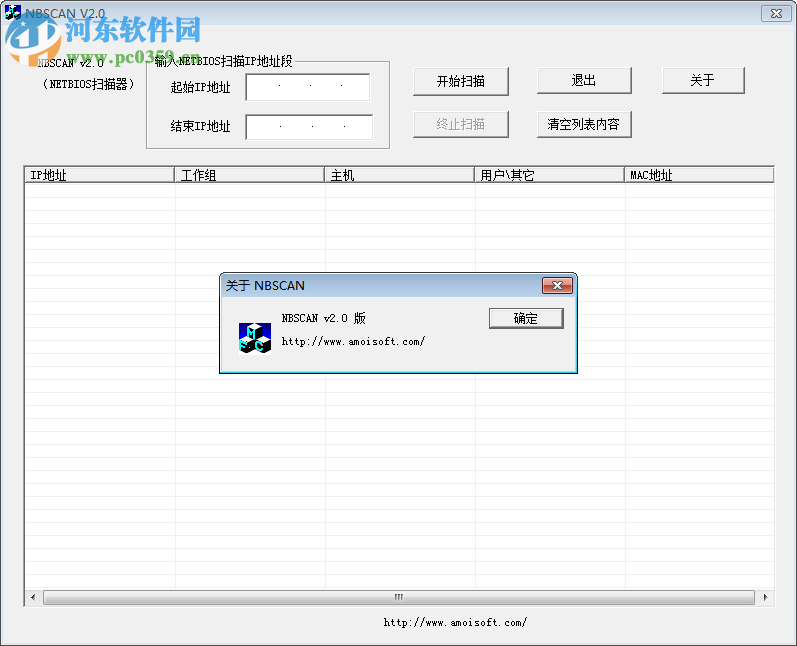Focus the 结束IP地址 input field

309,127
